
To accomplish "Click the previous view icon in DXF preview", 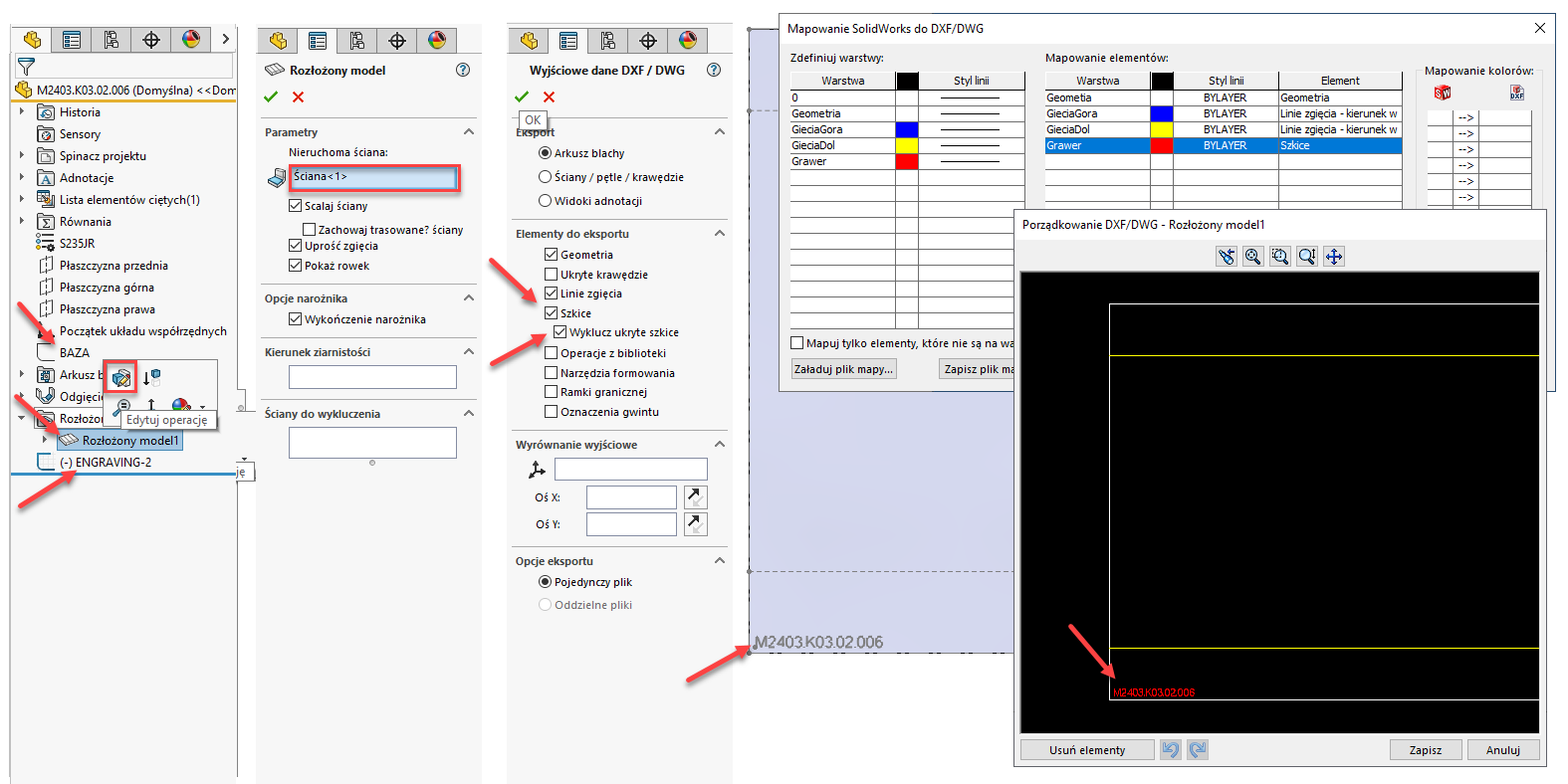I will pyautogui.click(x=1227, y=257).
